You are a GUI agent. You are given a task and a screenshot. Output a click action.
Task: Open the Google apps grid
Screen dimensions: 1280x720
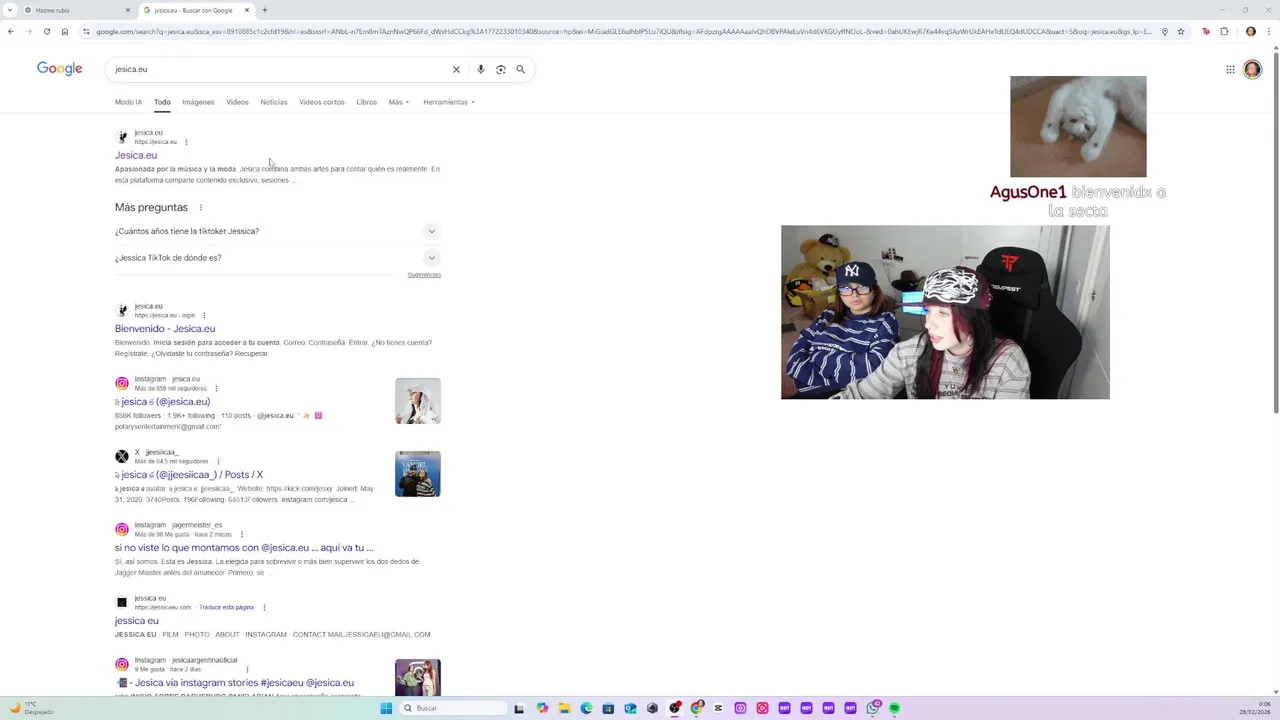click(1230, 69)
